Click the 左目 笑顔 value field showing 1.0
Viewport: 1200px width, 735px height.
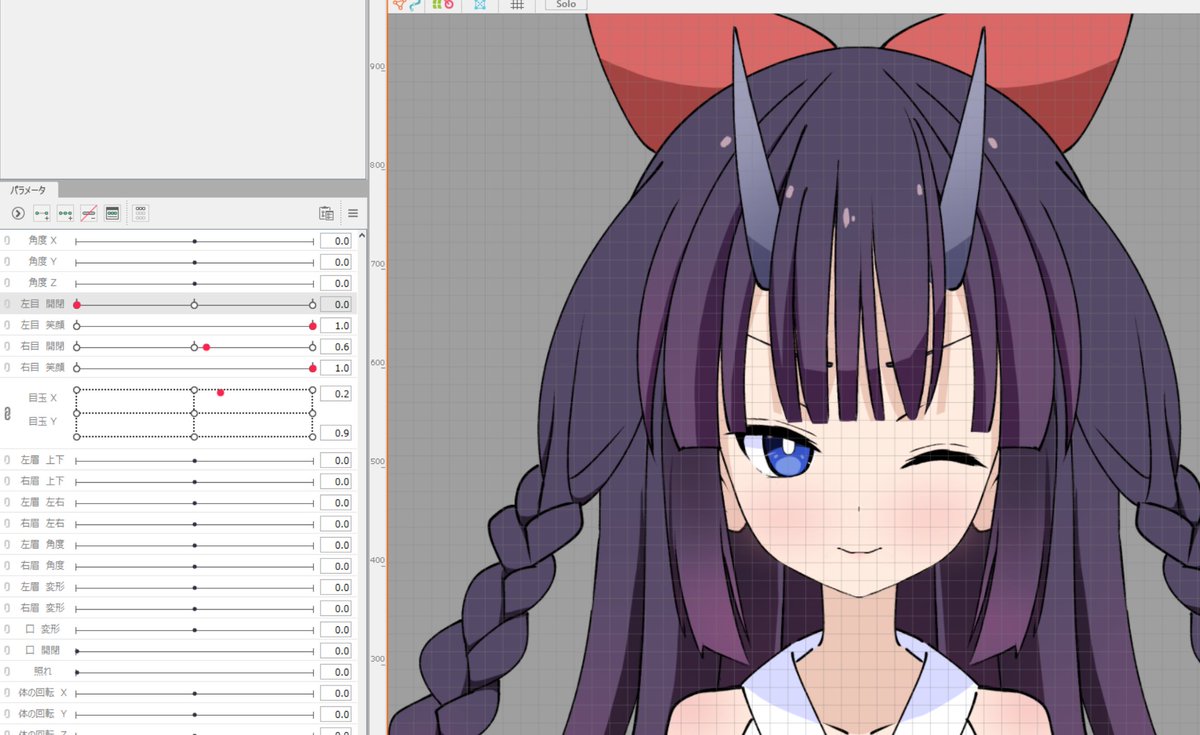pyautogui.click(x=336, y=326)
